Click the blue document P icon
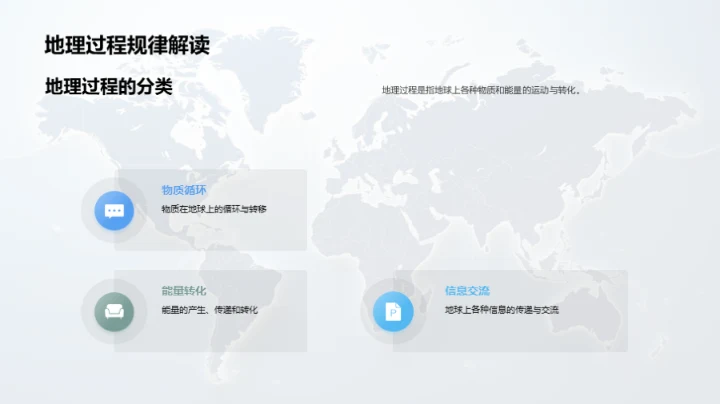The height and width of the screenshot is (404, 720). [x=393, y=312]
